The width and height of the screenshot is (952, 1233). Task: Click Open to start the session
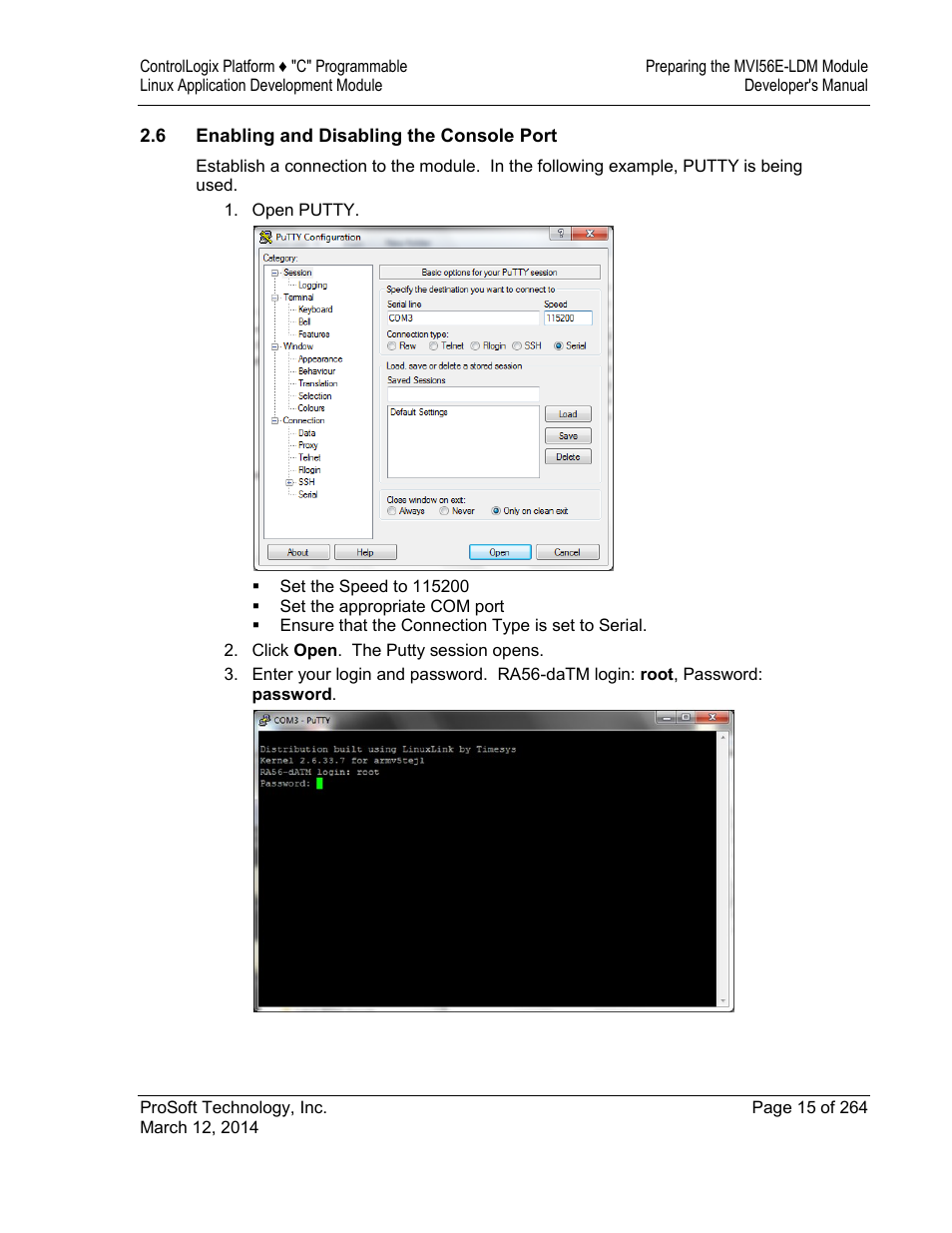(x=500, y=552)
